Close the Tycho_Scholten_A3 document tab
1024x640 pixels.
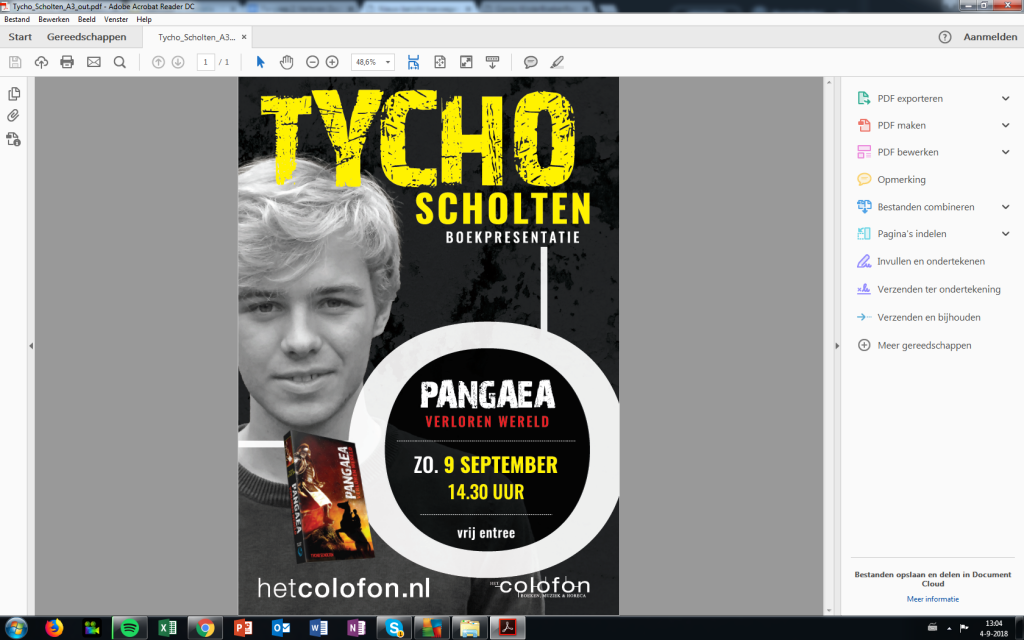pos(244,37)
